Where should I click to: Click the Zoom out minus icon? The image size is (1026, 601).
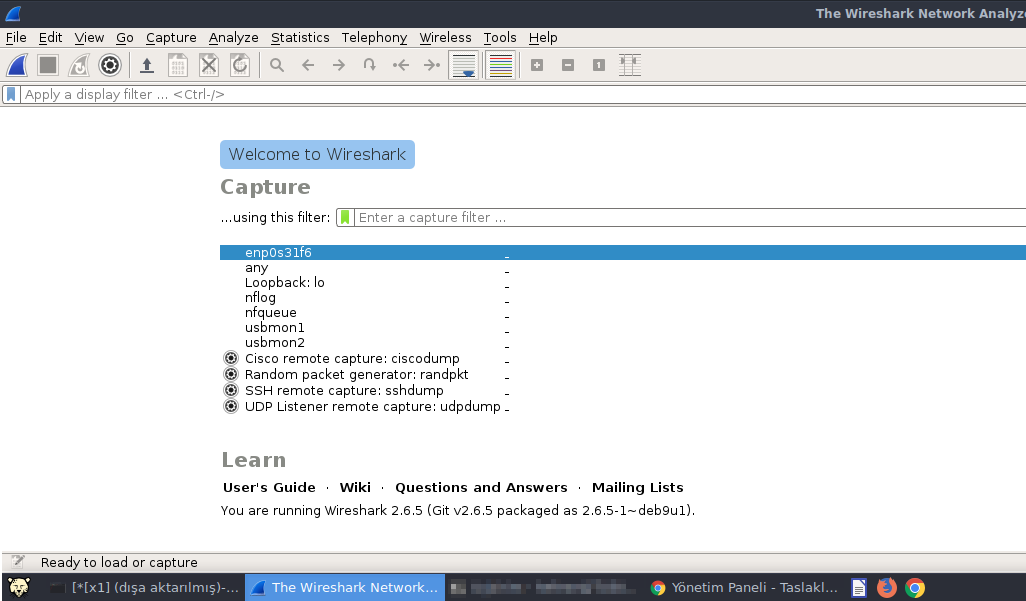coord(568,65)
